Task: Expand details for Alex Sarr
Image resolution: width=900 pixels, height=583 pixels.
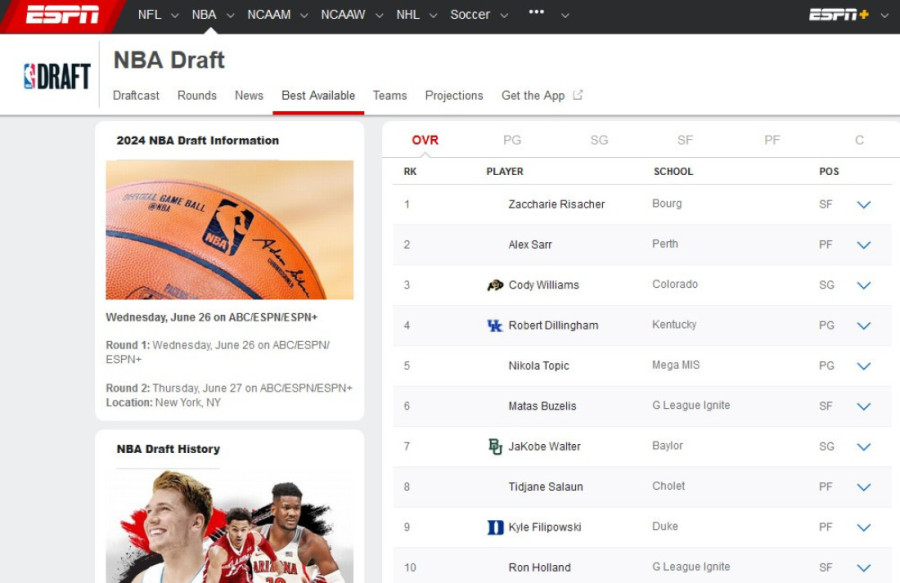Action: 864,245
